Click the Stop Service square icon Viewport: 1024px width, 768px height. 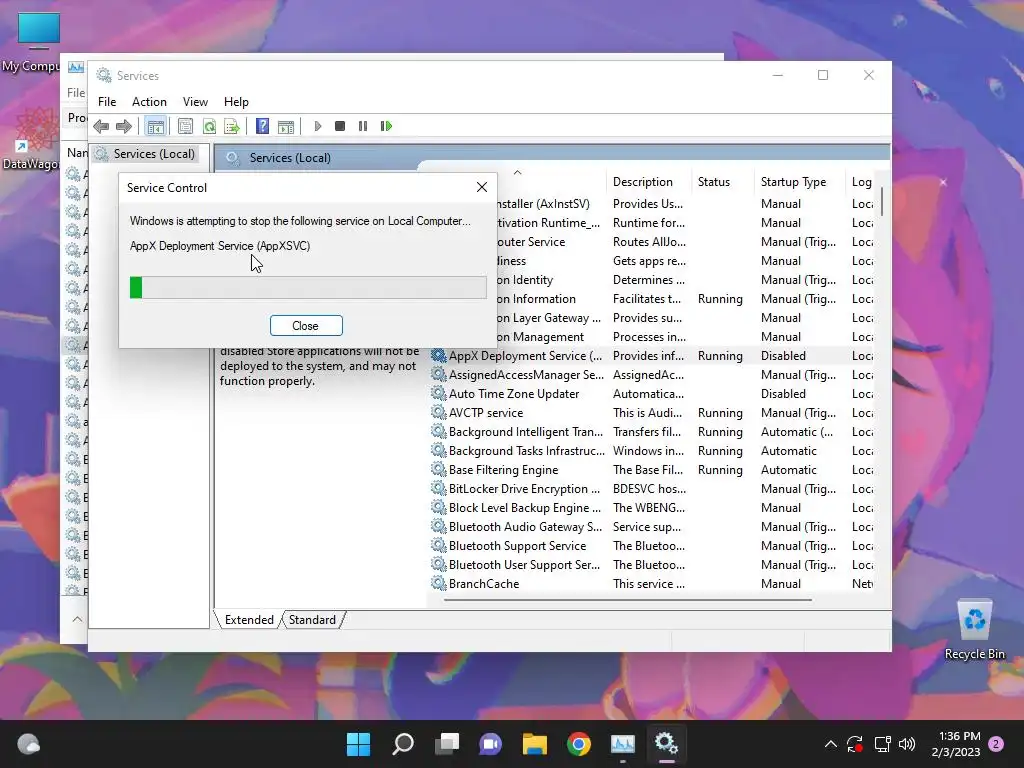[340, 126]
